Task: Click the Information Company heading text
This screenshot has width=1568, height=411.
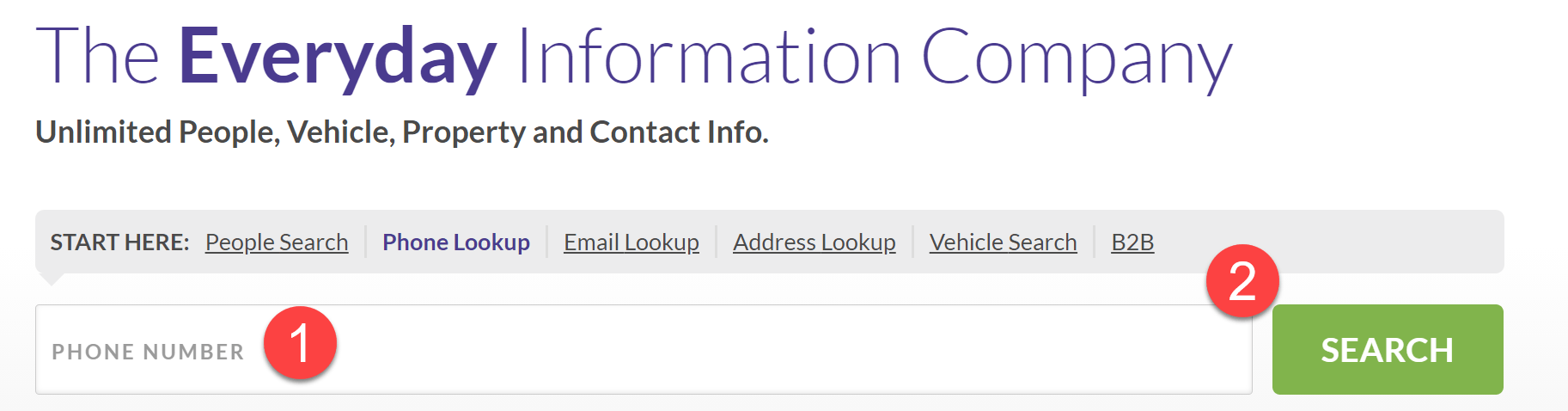Action: [875, 58]
